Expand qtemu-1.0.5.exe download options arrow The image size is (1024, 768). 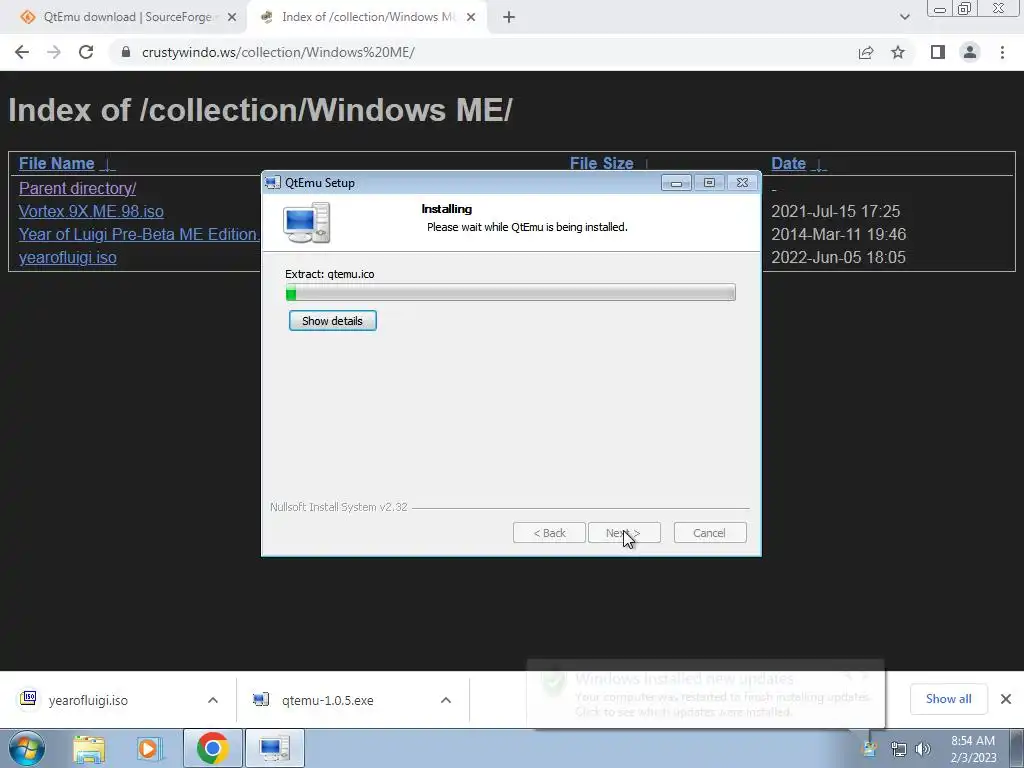[x=446, y=700]
